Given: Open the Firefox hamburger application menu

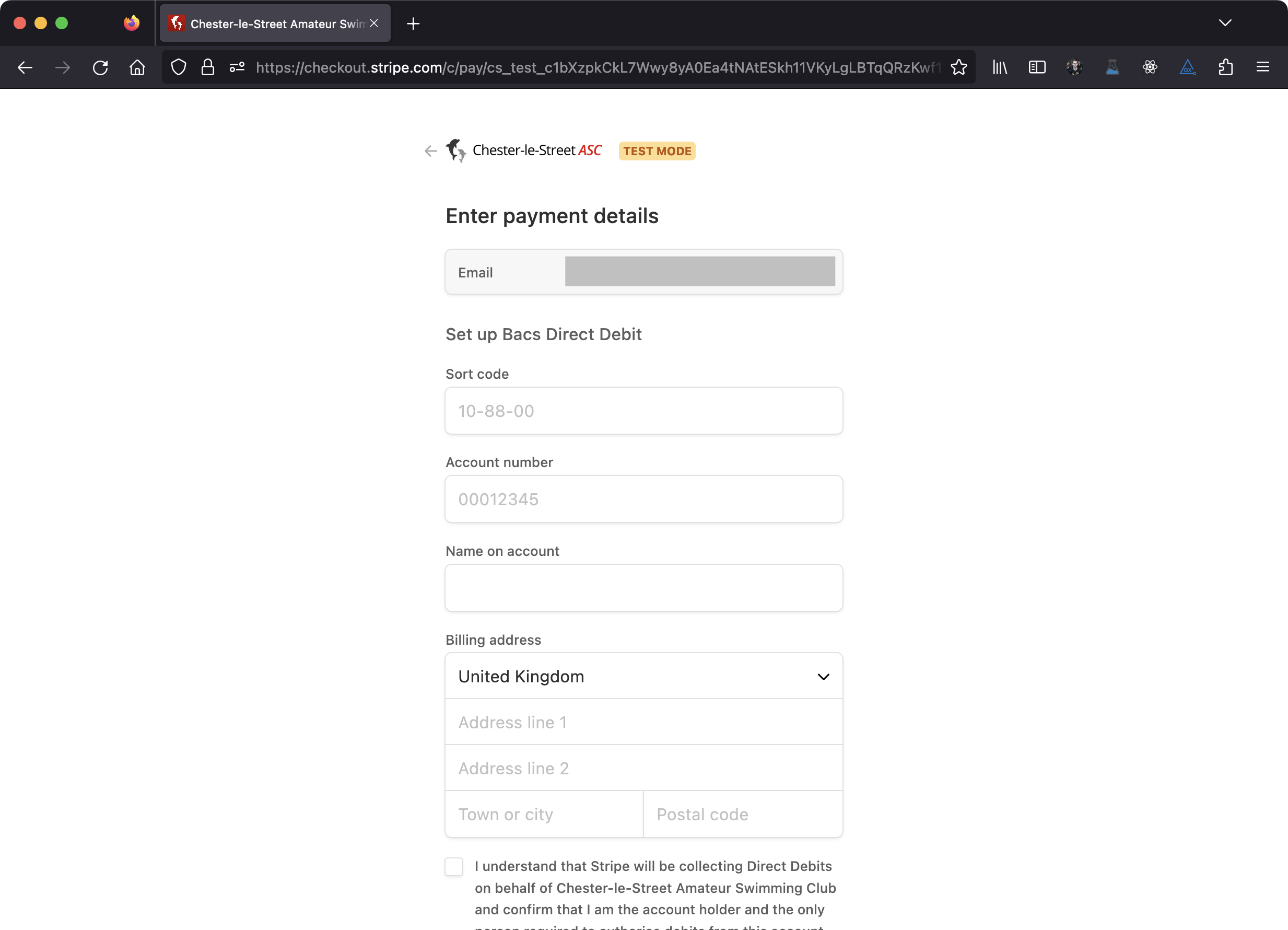Looking at the screenshot, I should 1263,67.
